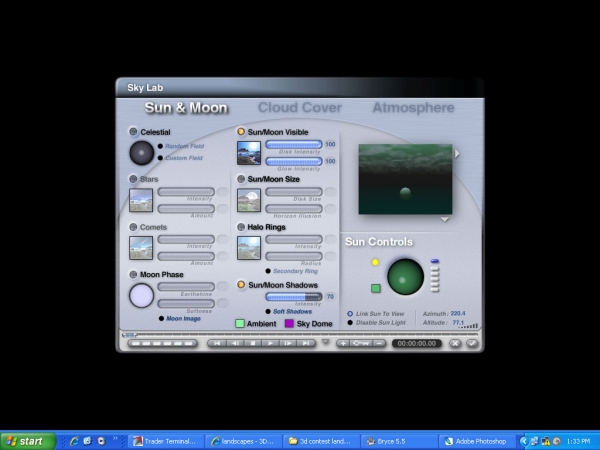Screen dimensions: 600x450
Task: Click the sky preview render window
Action: point(405,179)
